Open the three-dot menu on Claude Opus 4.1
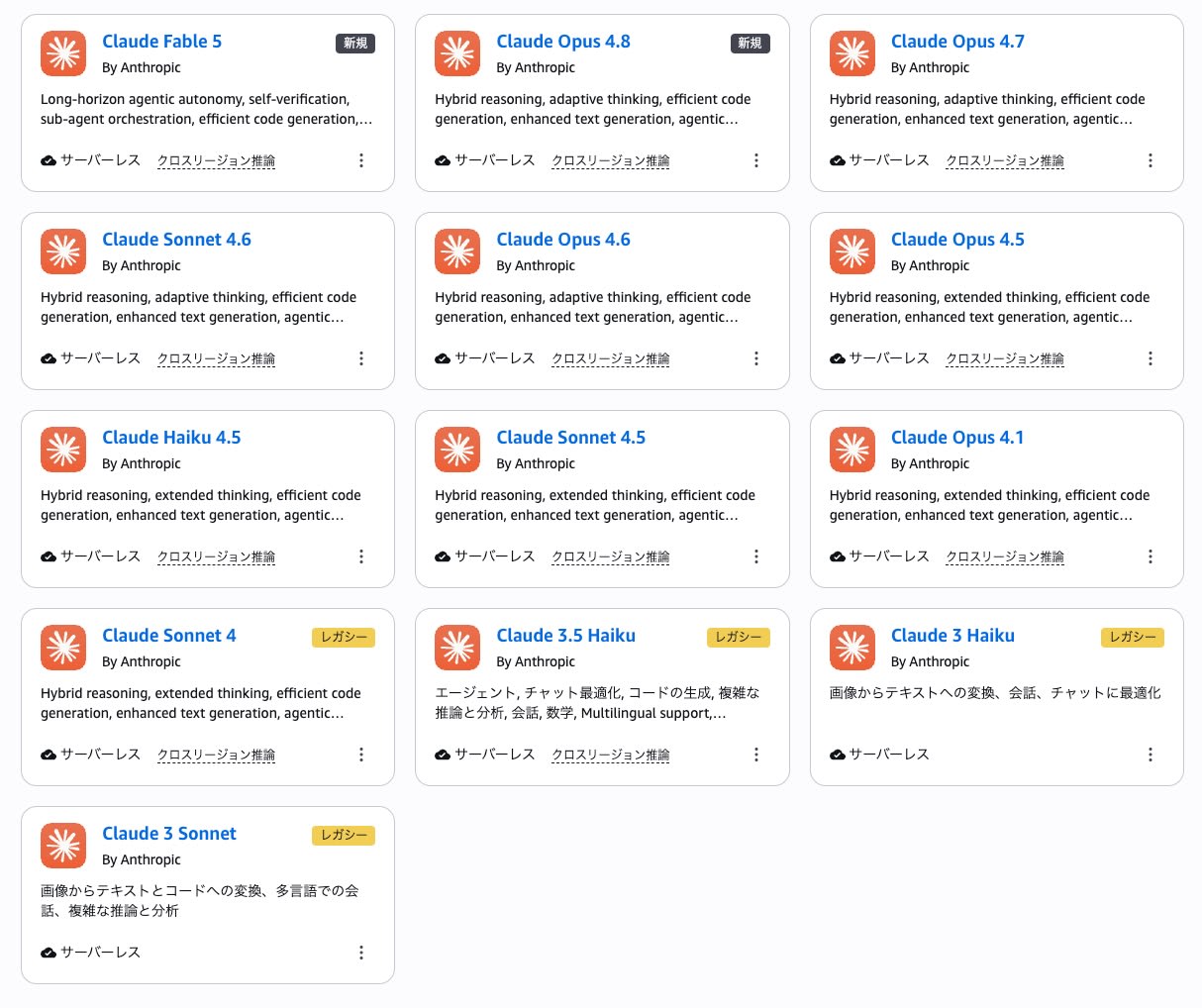 1151,556
